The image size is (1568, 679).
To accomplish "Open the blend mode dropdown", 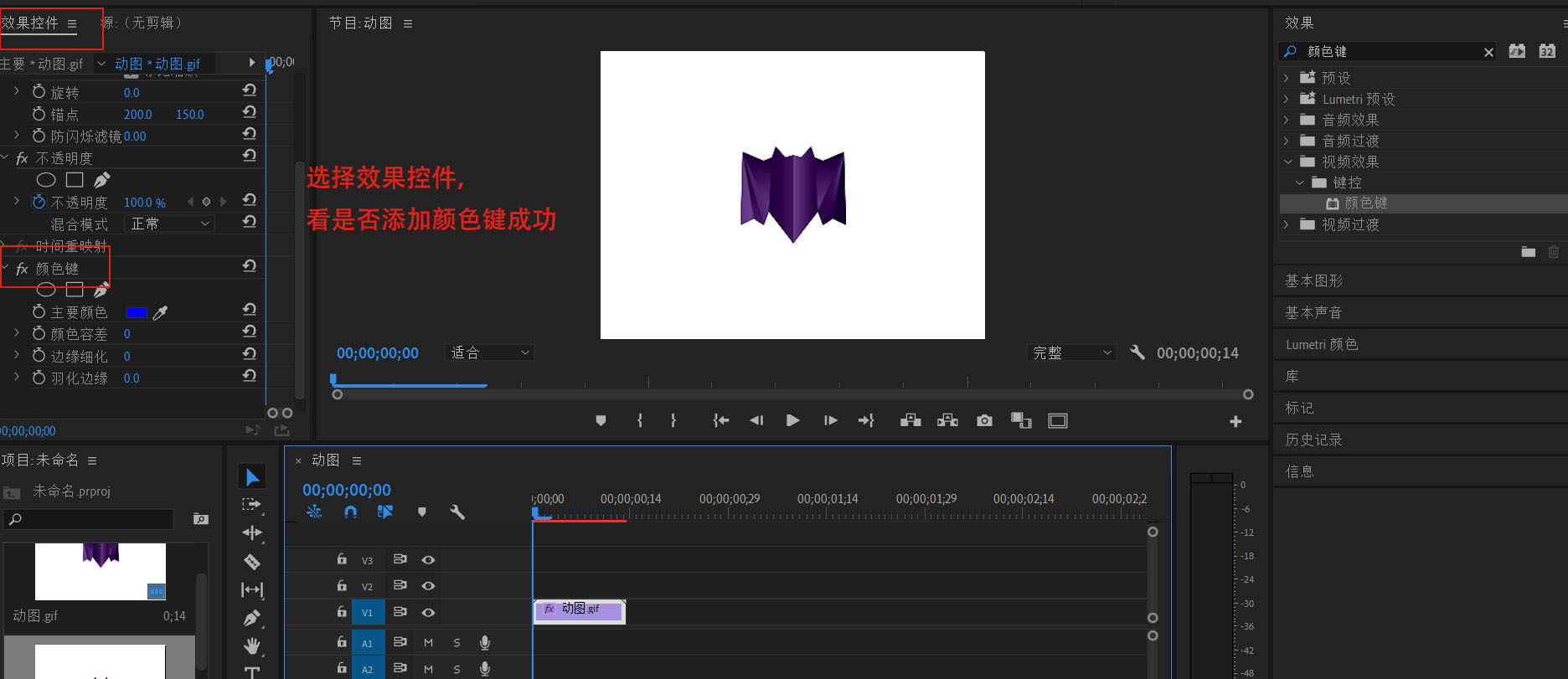I will [170, 224].
